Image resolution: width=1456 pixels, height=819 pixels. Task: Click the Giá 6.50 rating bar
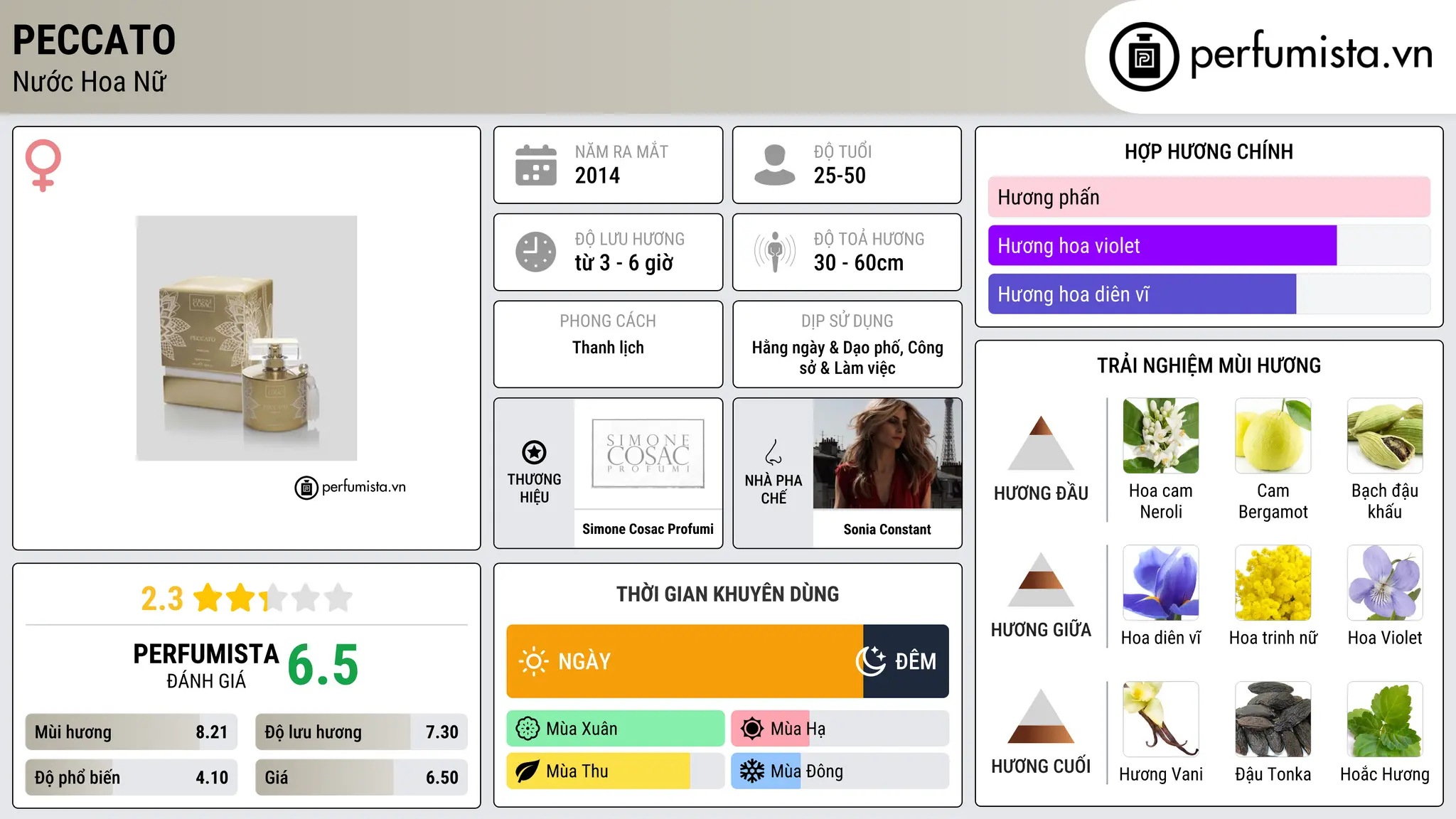361,777
